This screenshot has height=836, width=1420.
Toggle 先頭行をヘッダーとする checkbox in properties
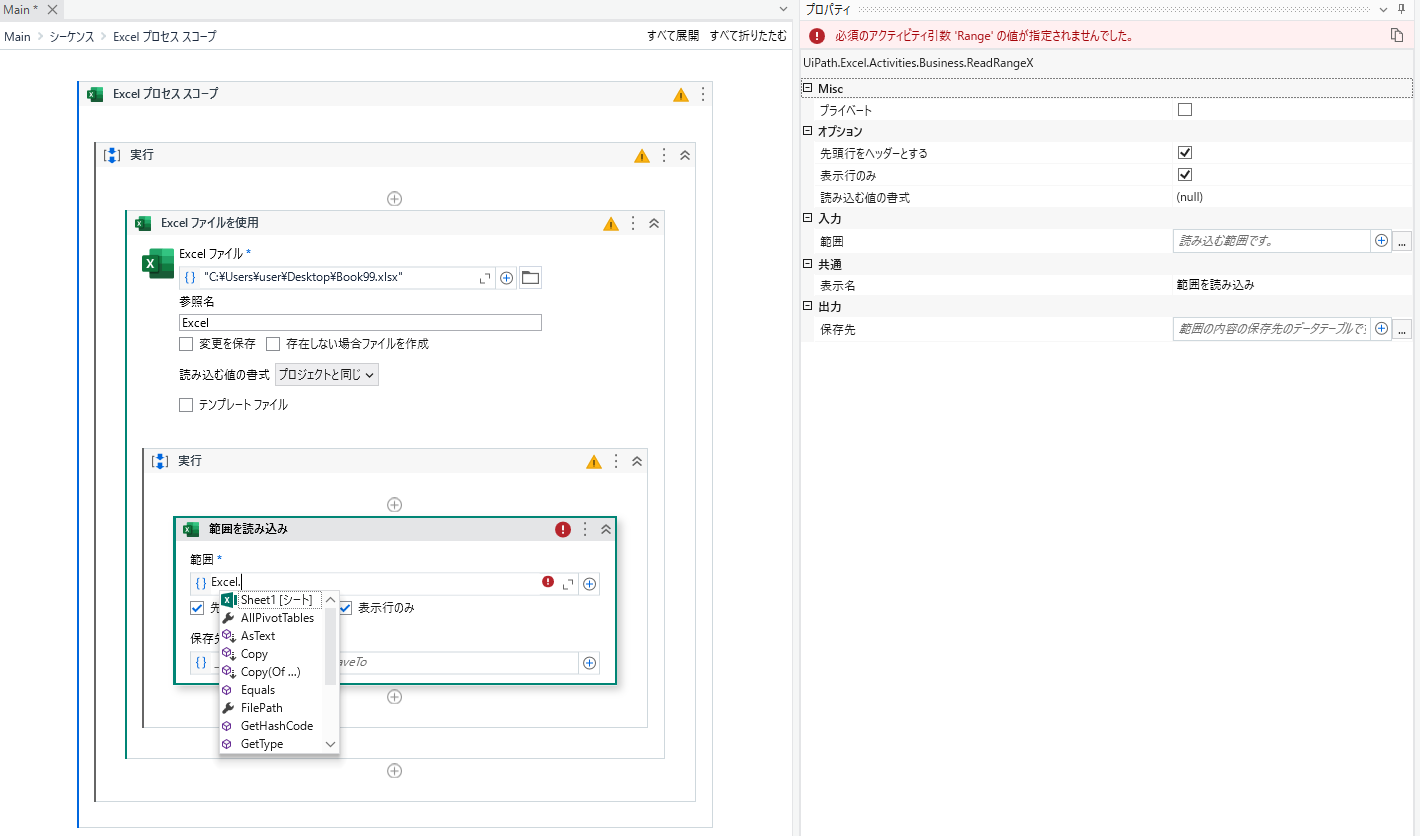[1185, 153]
